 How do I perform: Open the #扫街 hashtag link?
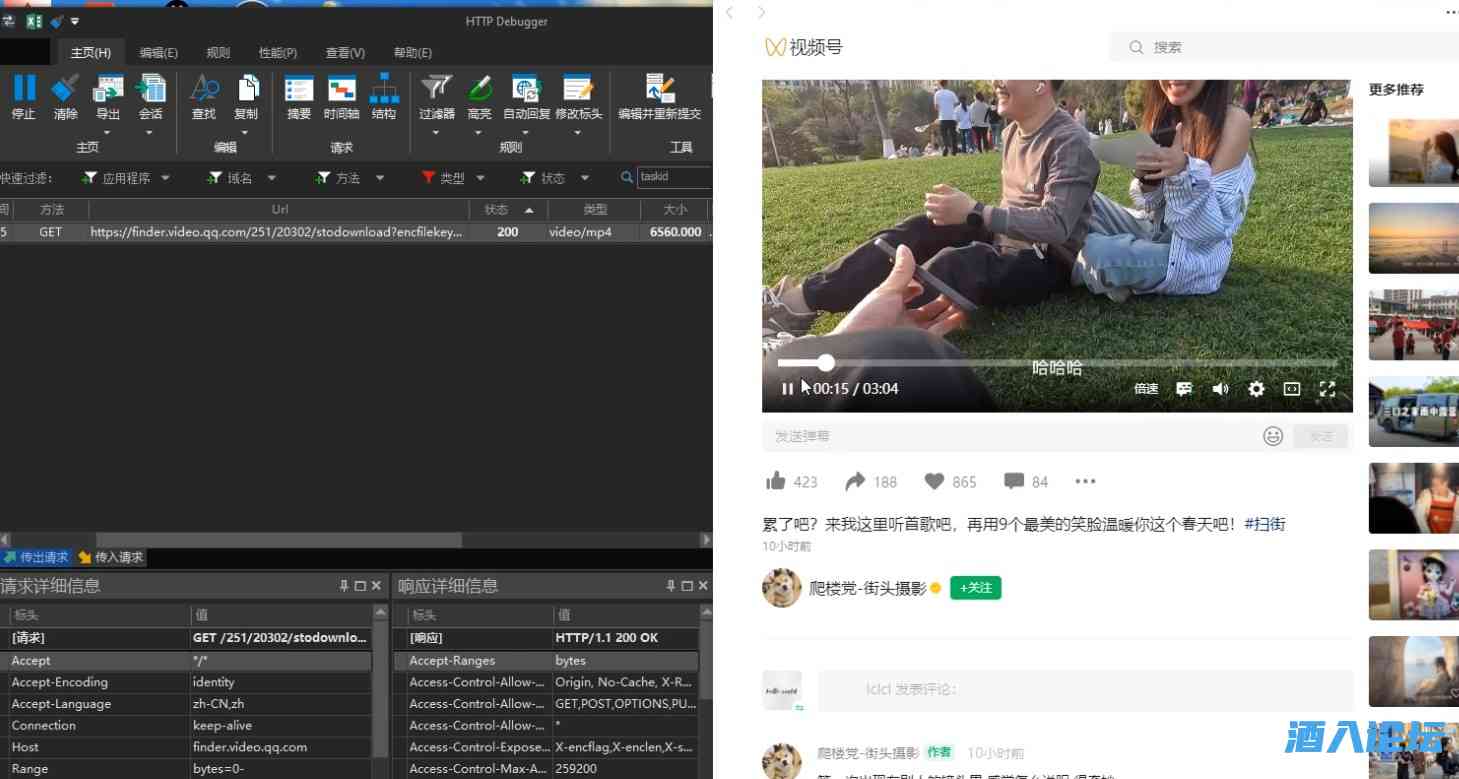pos(1265,523)
